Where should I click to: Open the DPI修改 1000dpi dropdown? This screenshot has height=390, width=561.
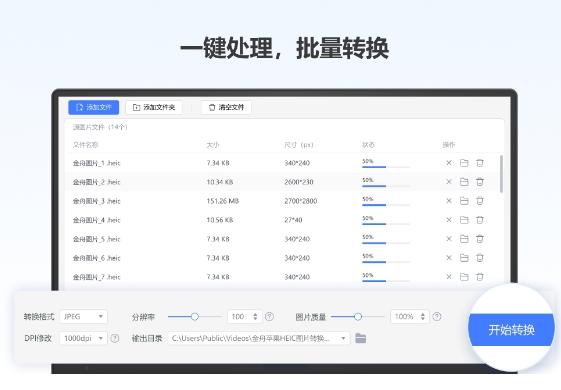coord(83,338)
